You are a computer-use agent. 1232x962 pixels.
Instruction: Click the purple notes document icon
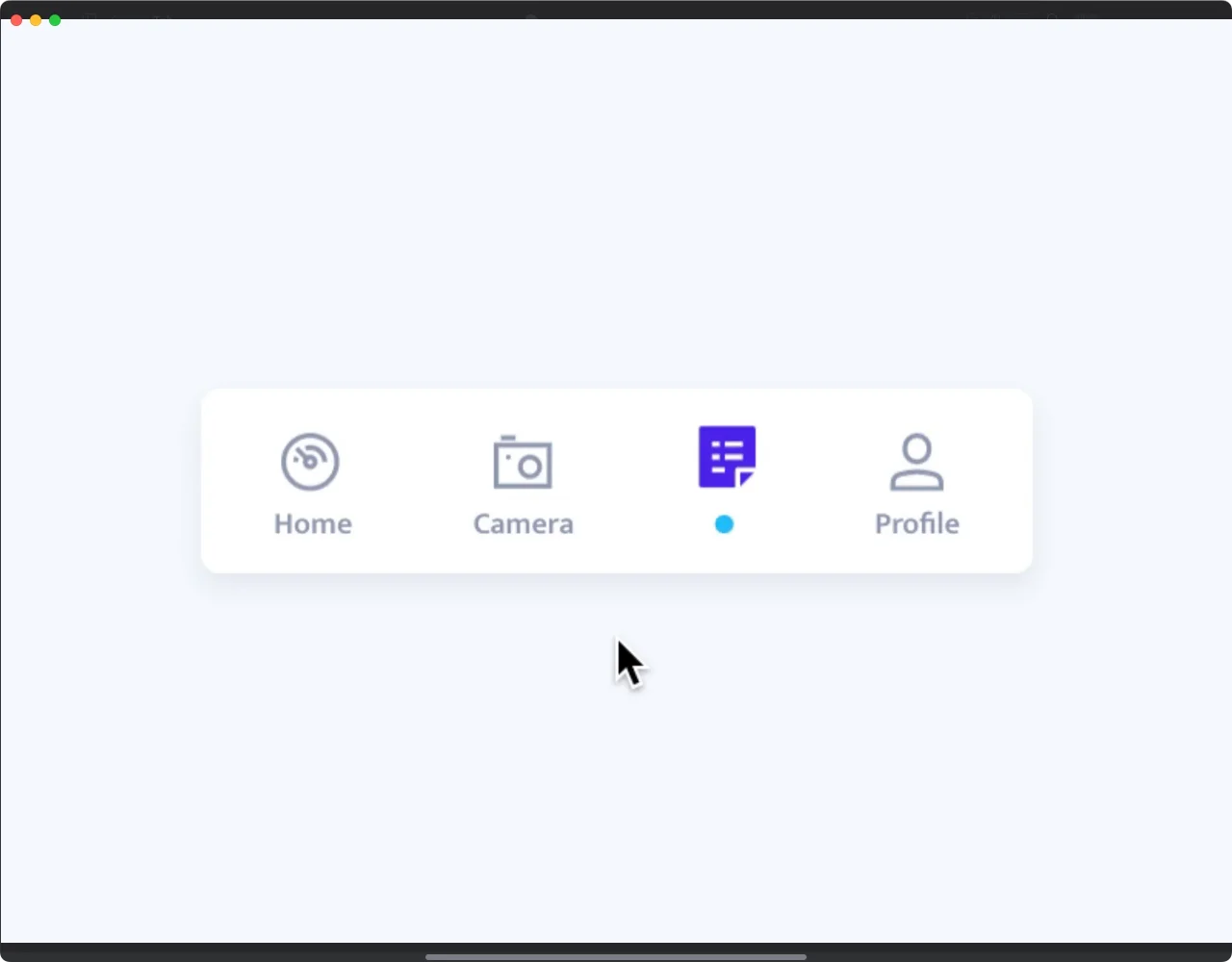[x=727, y=457]
